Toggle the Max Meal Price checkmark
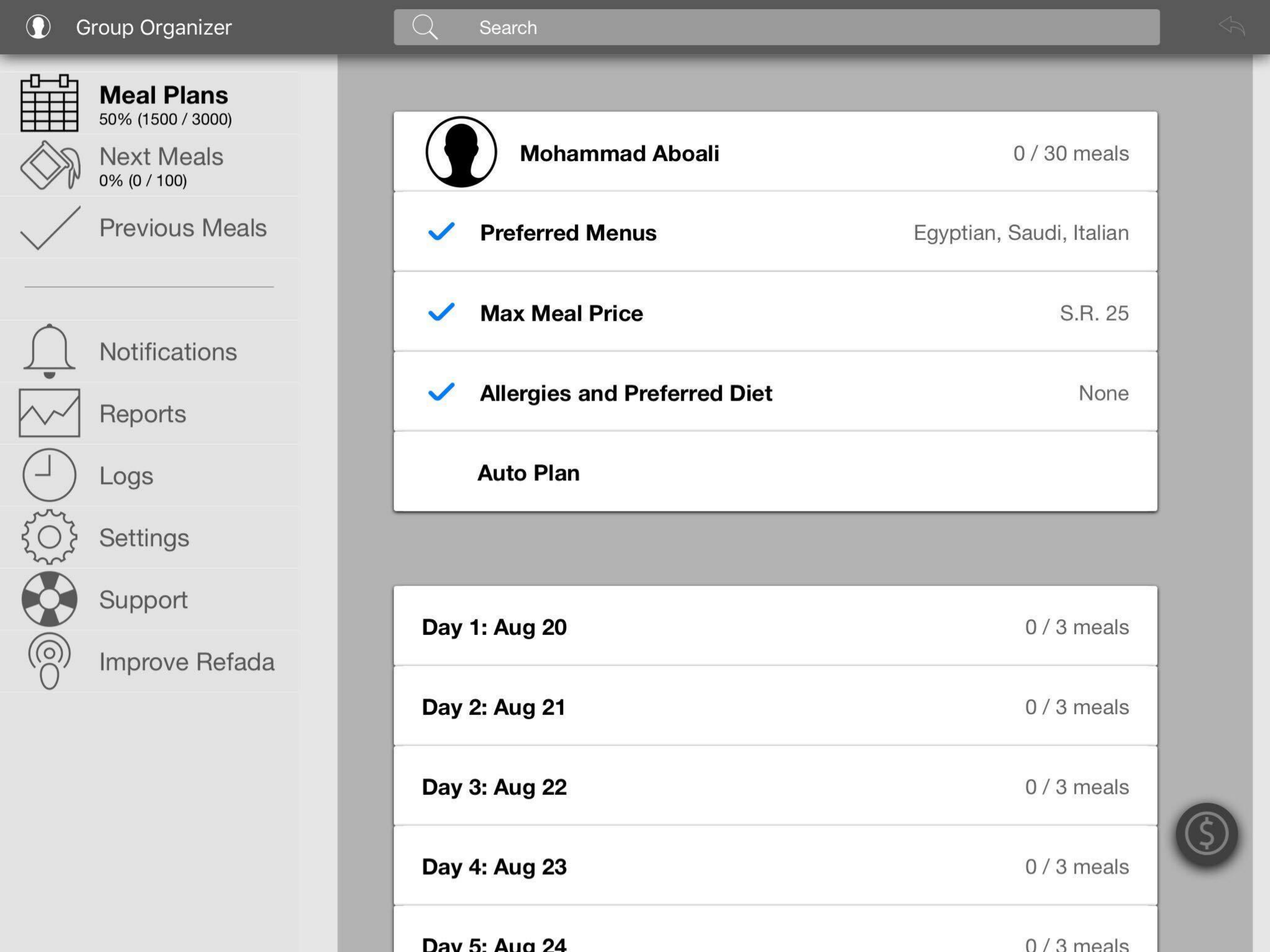The image size is (1270, 952). tap(441, 312)
